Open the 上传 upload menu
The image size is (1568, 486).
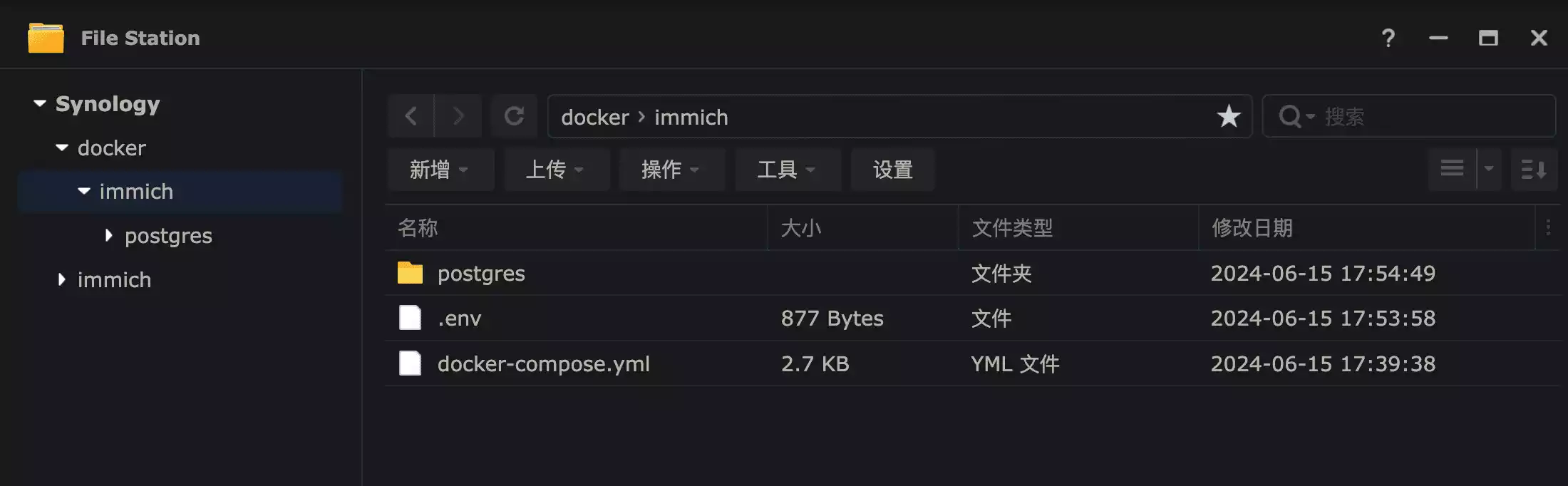pyautogui.click(x=556, y=170)
